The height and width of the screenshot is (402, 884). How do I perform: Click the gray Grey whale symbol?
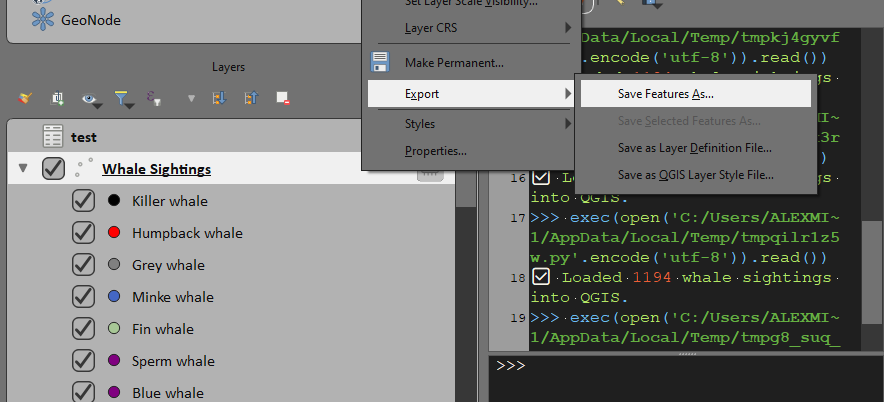pyautogui.click(x=114, y=264)
